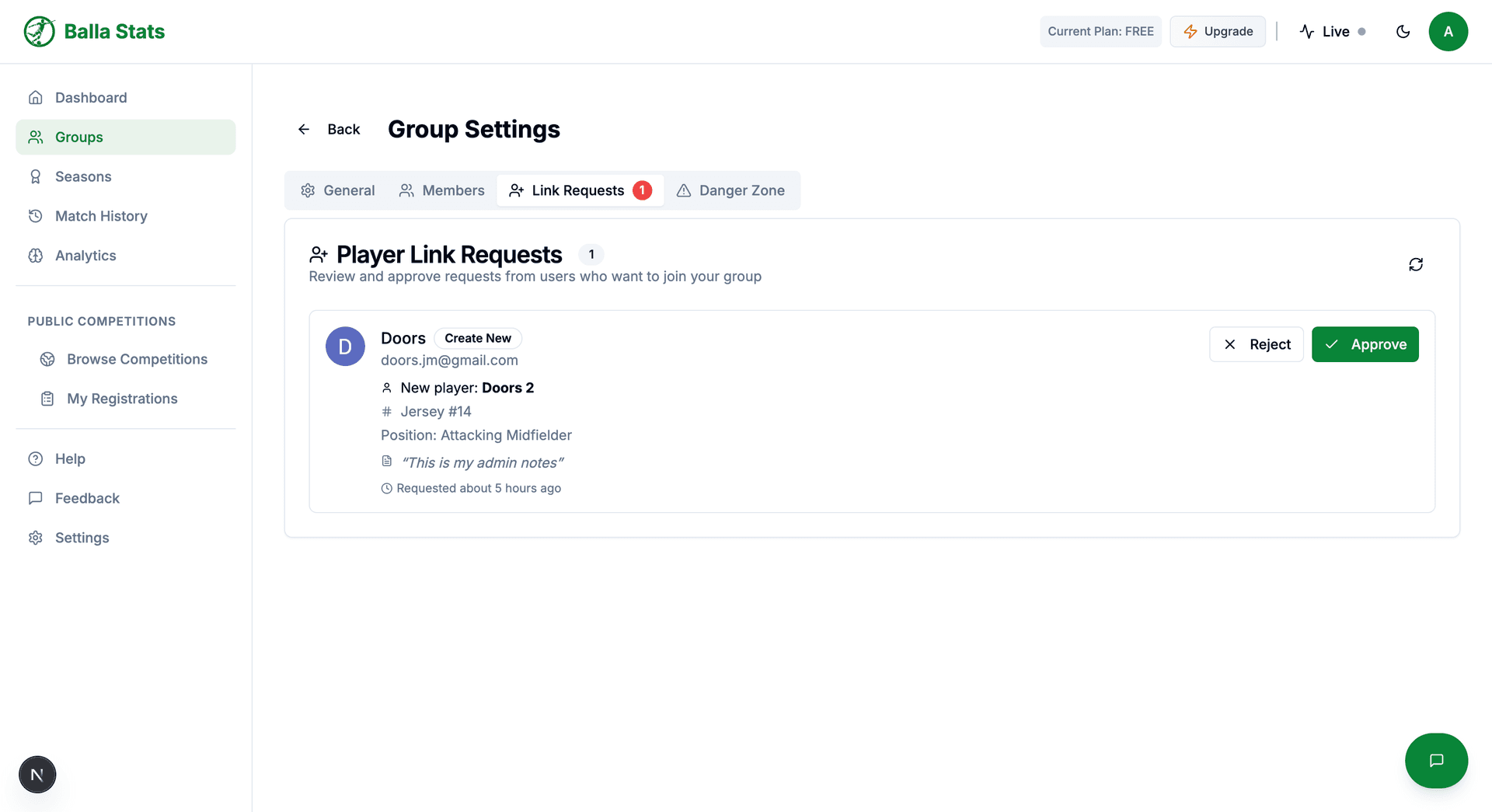The image size is (1492, 812).
Task: Select the Help question mark icon
Action: point(36,458)
